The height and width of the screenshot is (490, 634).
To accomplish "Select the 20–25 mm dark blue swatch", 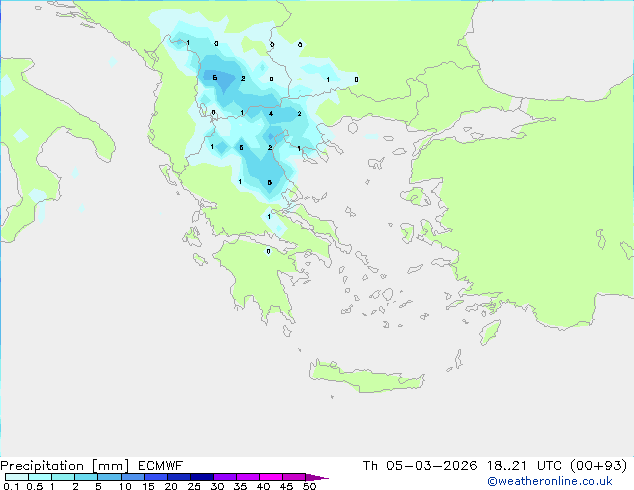I will [x=179, y=477].
